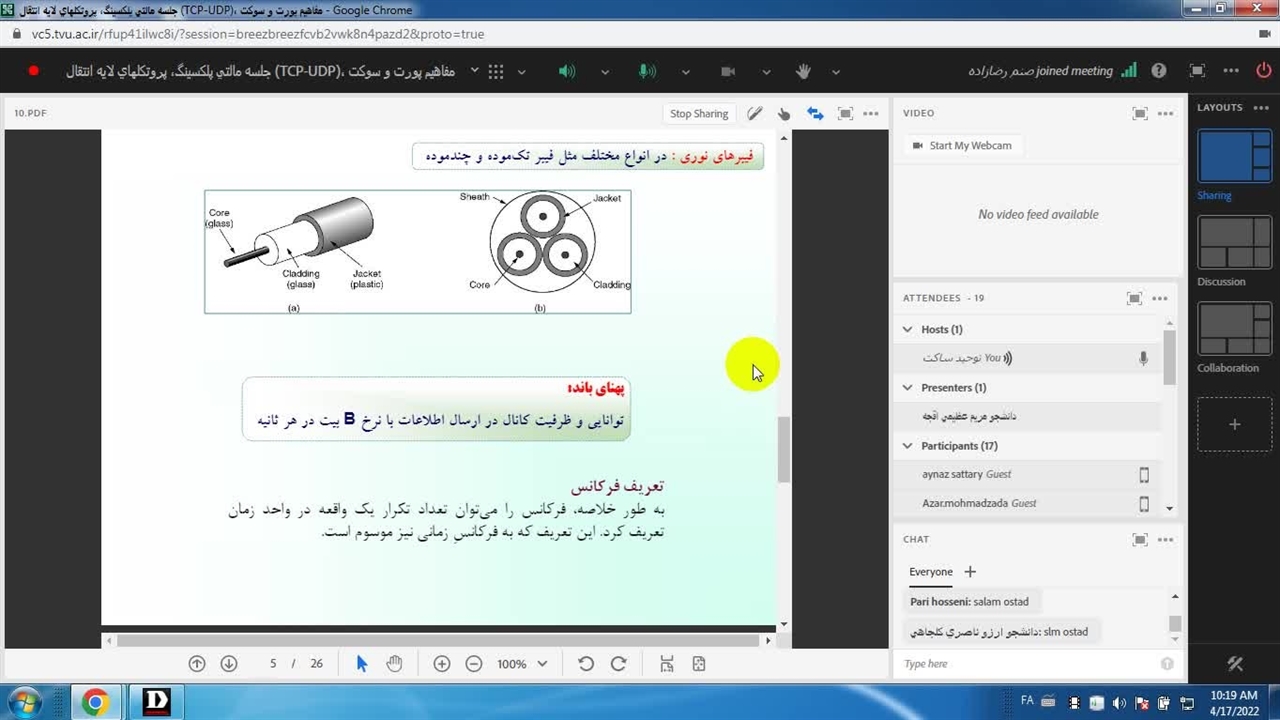The height and width of the screenshot is (720, 1280).
Task: Select the Discussion layout
Action: coord(1234,243)
